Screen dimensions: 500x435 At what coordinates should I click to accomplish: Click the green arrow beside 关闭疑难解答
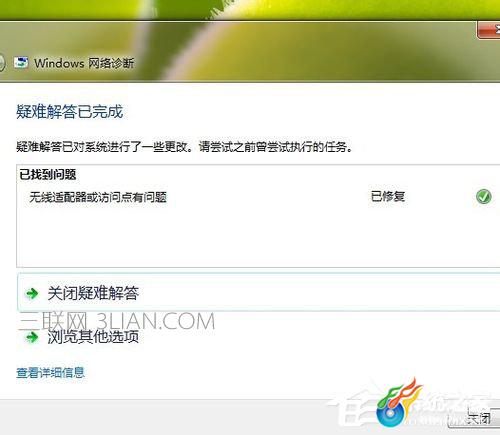tap(32, 294)
